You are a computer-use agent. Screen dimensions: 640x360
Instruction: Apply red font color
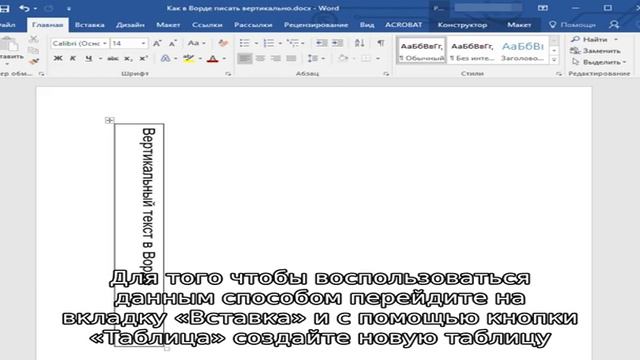212,59
